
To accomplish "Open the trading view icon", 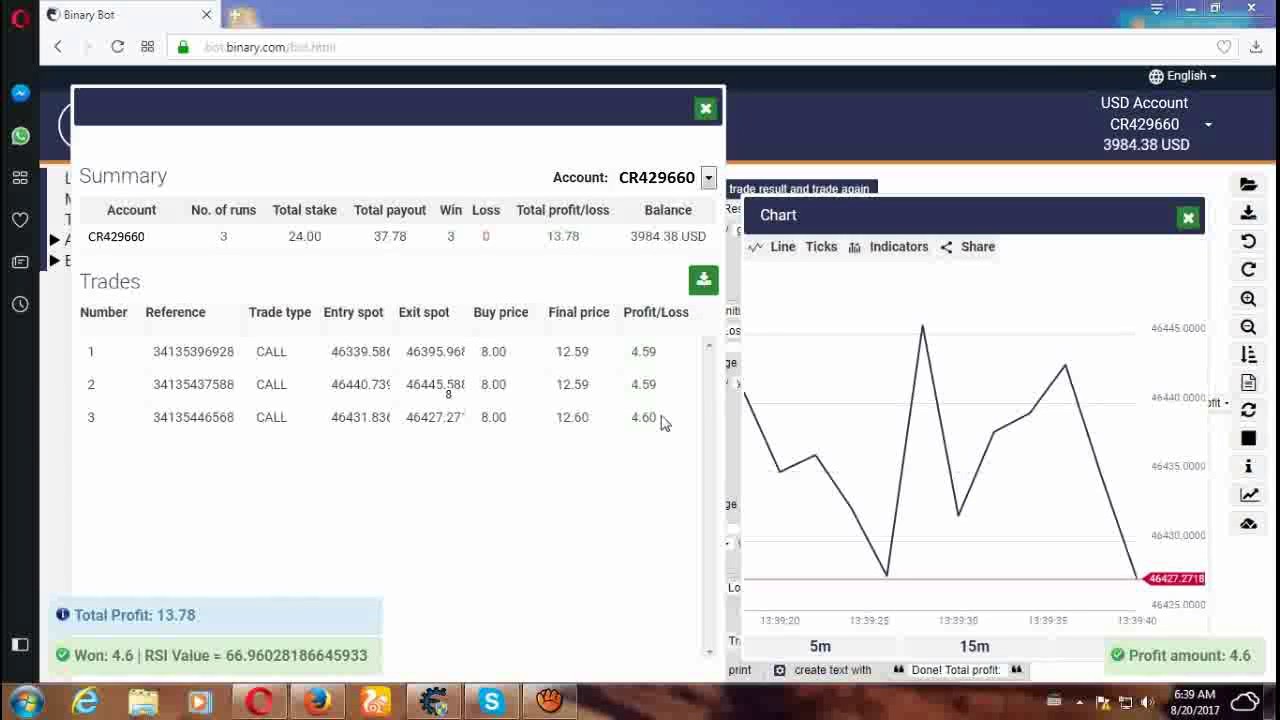I will (1248, 523).
